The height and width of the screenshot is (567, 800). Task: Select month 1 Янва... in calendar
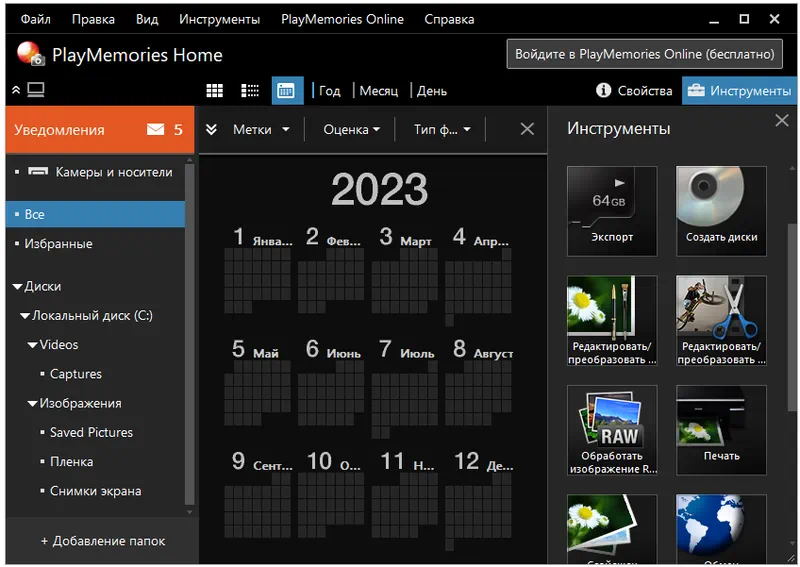pyautogui.click(x=258, y=270)
